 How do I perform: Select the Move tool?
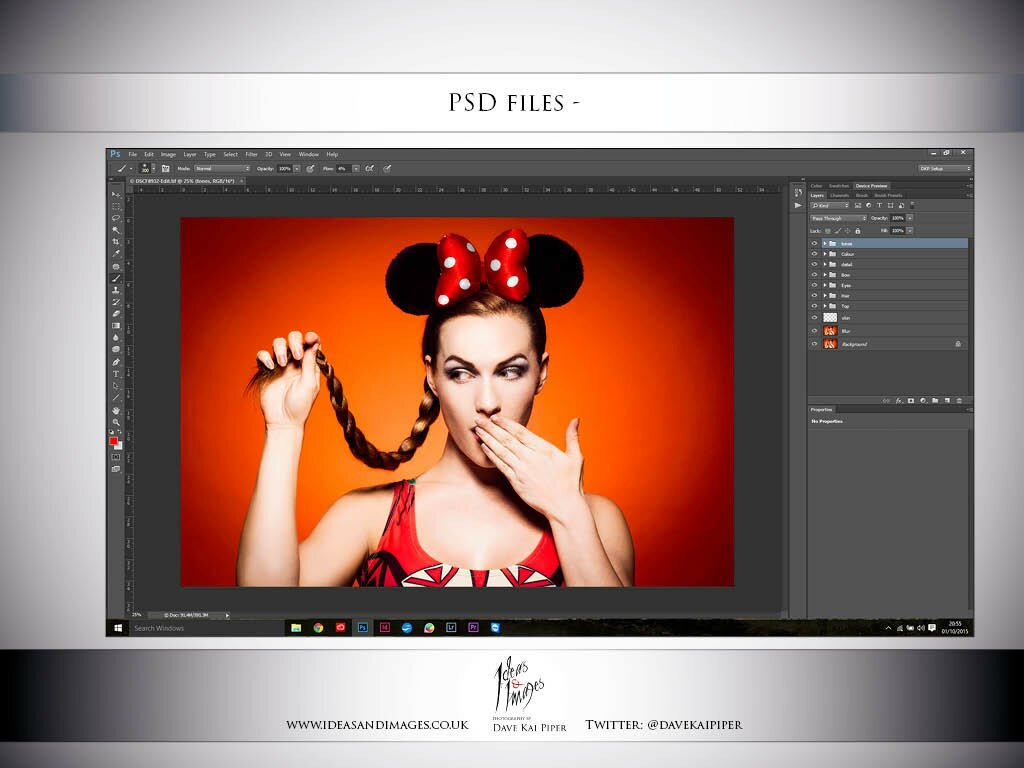(116, 195)
